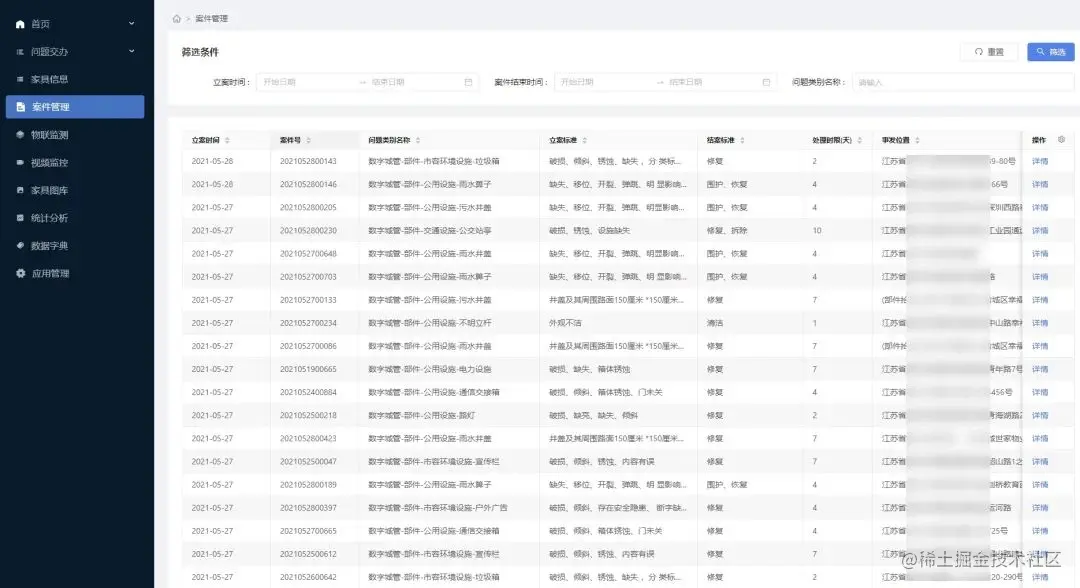
Task: Sort table by 案件号 column arrows
Action: pos(309,140)
